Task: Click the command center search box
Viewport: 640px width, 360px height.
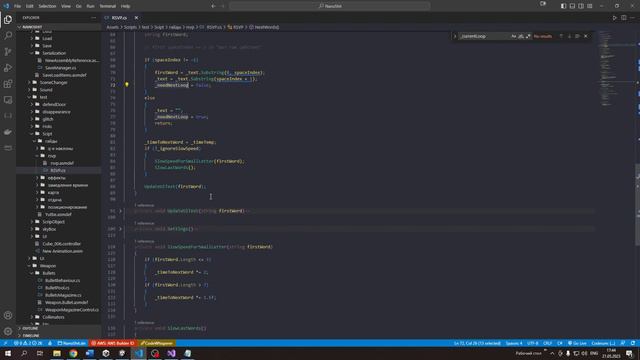Action: (x=330, y=6)
